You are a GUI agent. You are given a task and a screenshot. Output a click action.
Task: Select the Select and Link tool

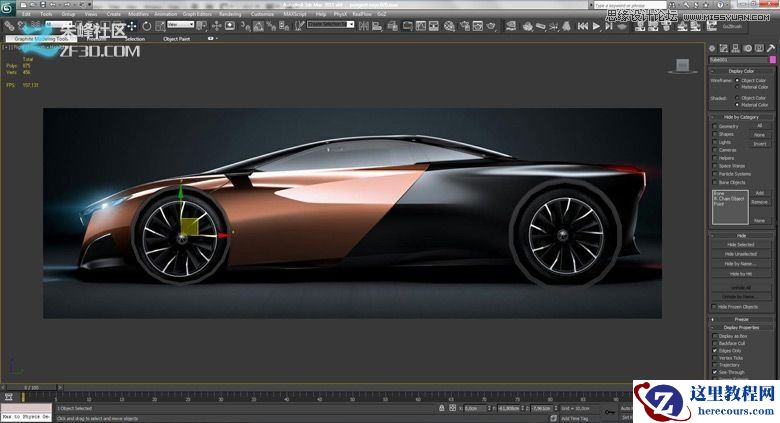coord(8,26)
